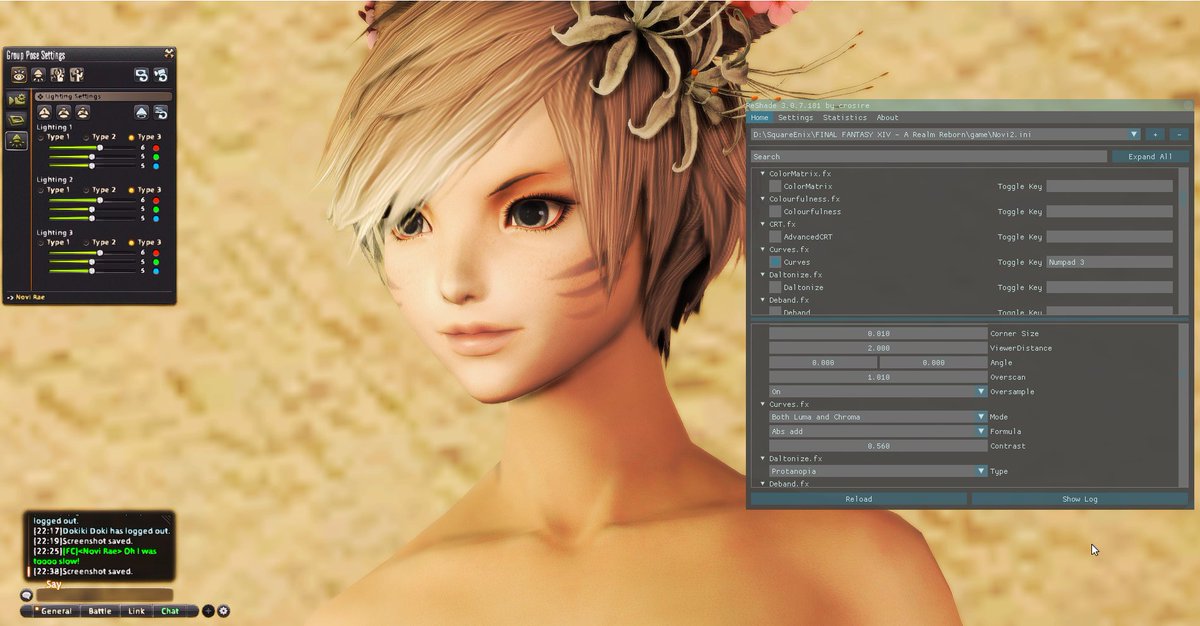The image size is (1200, 626).
Task: Open the ReShade Settings tab
Action: click(796, 118)
